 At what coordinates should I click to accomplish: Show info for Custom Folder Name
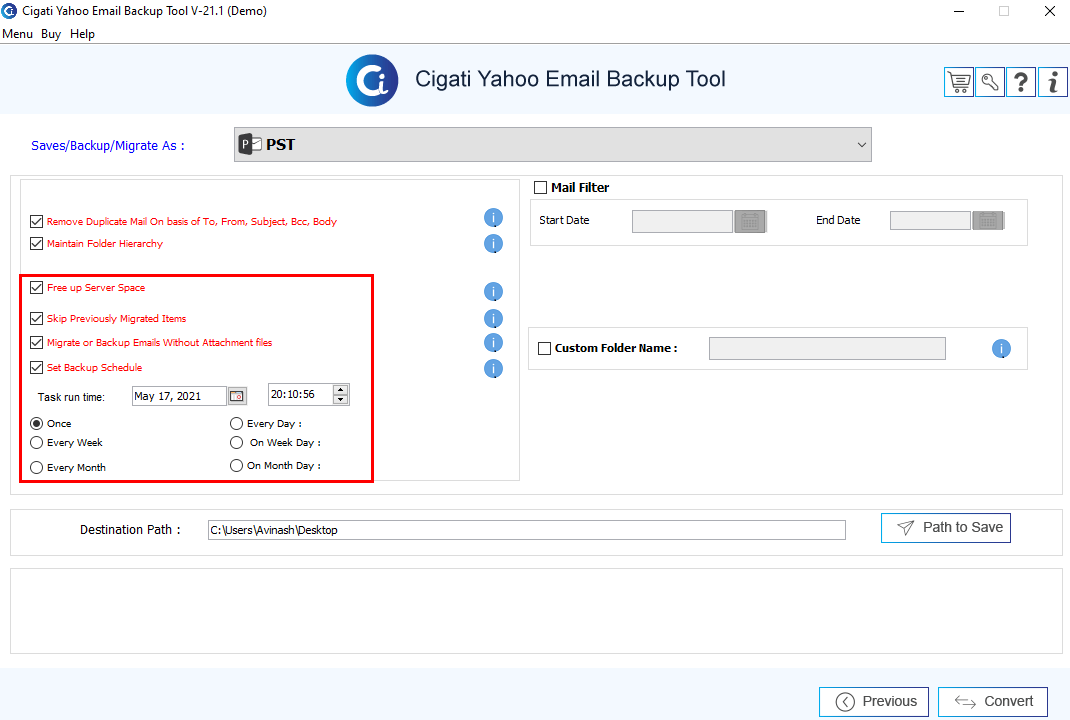pyautogui.click(x=1001, y=349)
